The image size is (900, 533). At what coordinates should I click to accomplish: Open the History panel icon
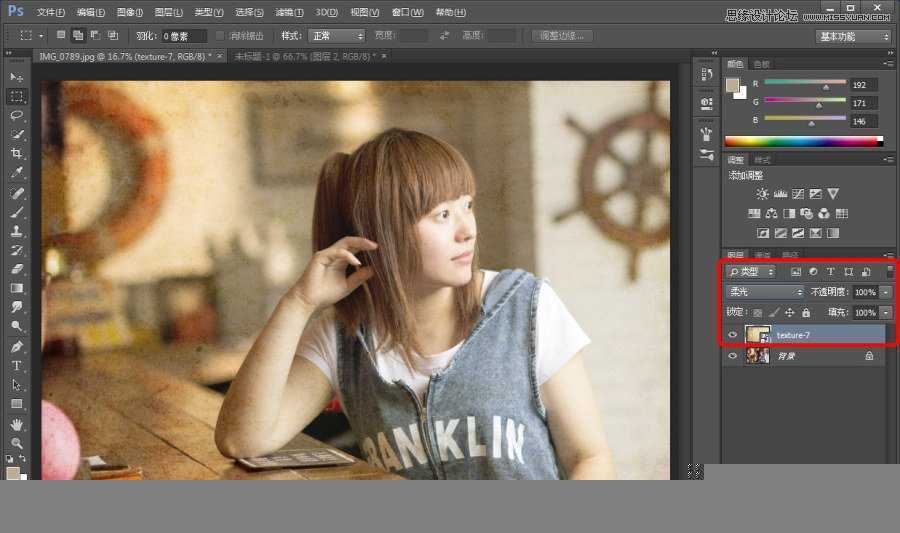tap(707, 74)
